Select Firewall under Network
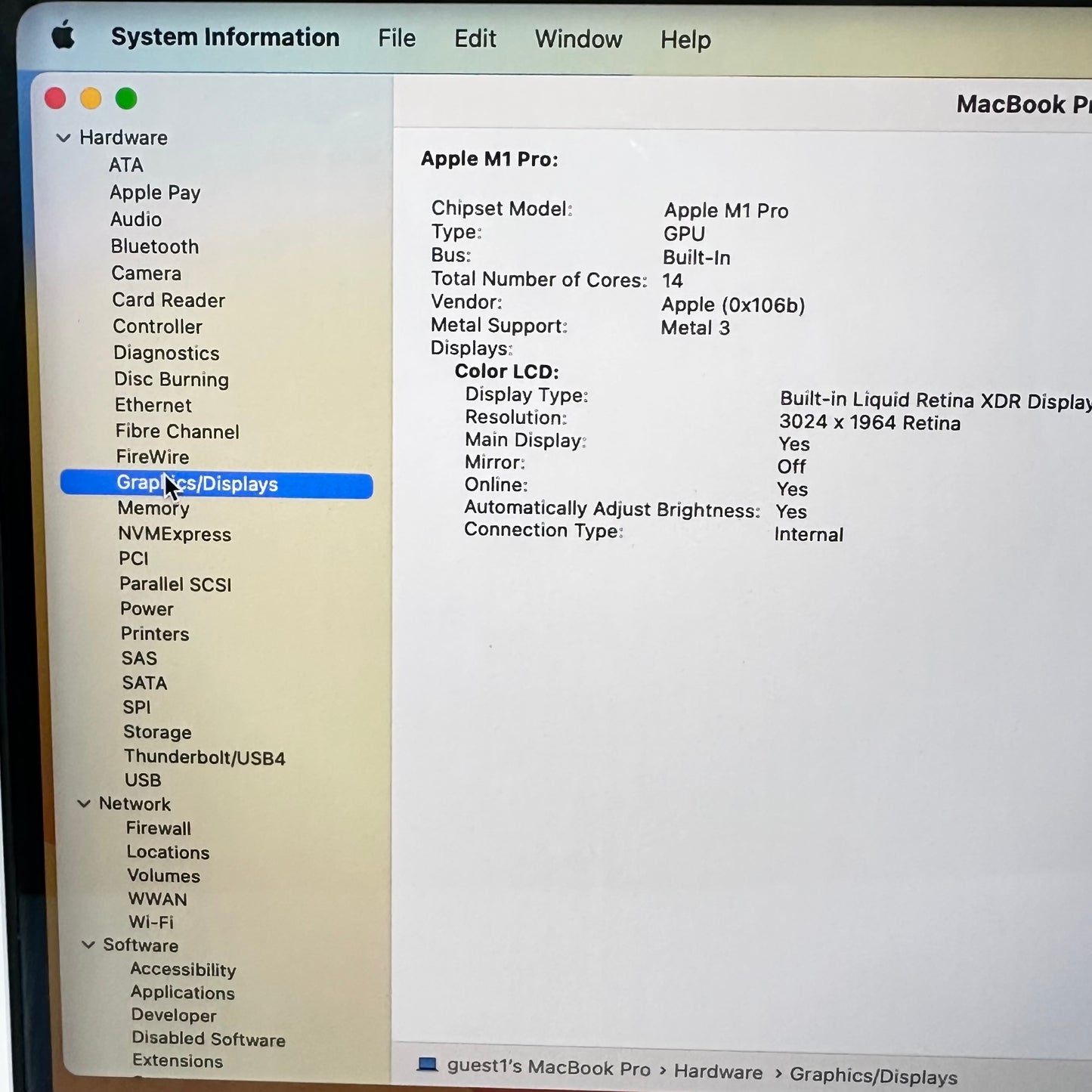The width and height of the screenshot is (1092, 1092). coord(159,828)
